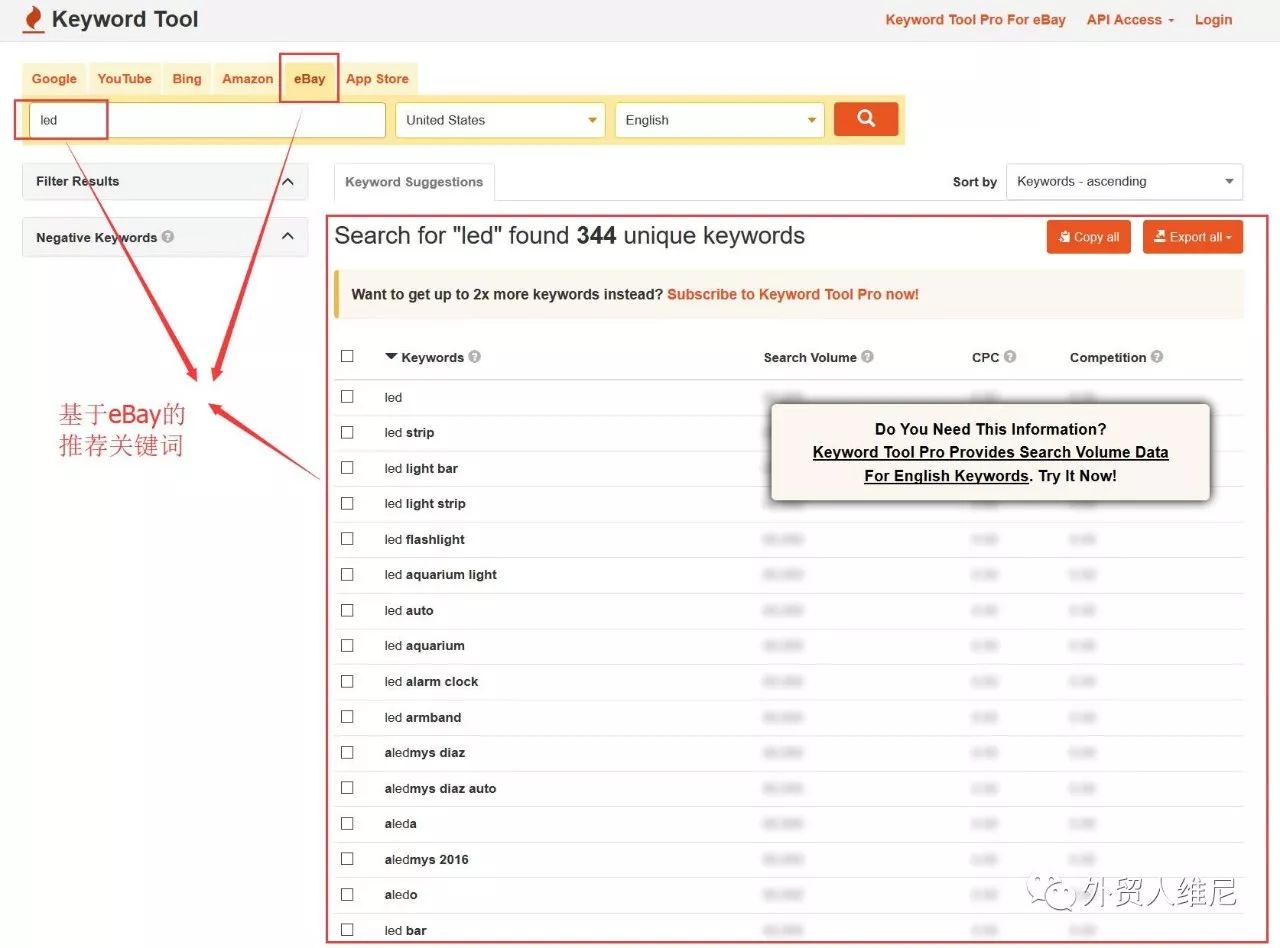Open the Sort by Keywords - ascending dropdown
This screenshot has height=948, width=1280.
click(1124, 182)
